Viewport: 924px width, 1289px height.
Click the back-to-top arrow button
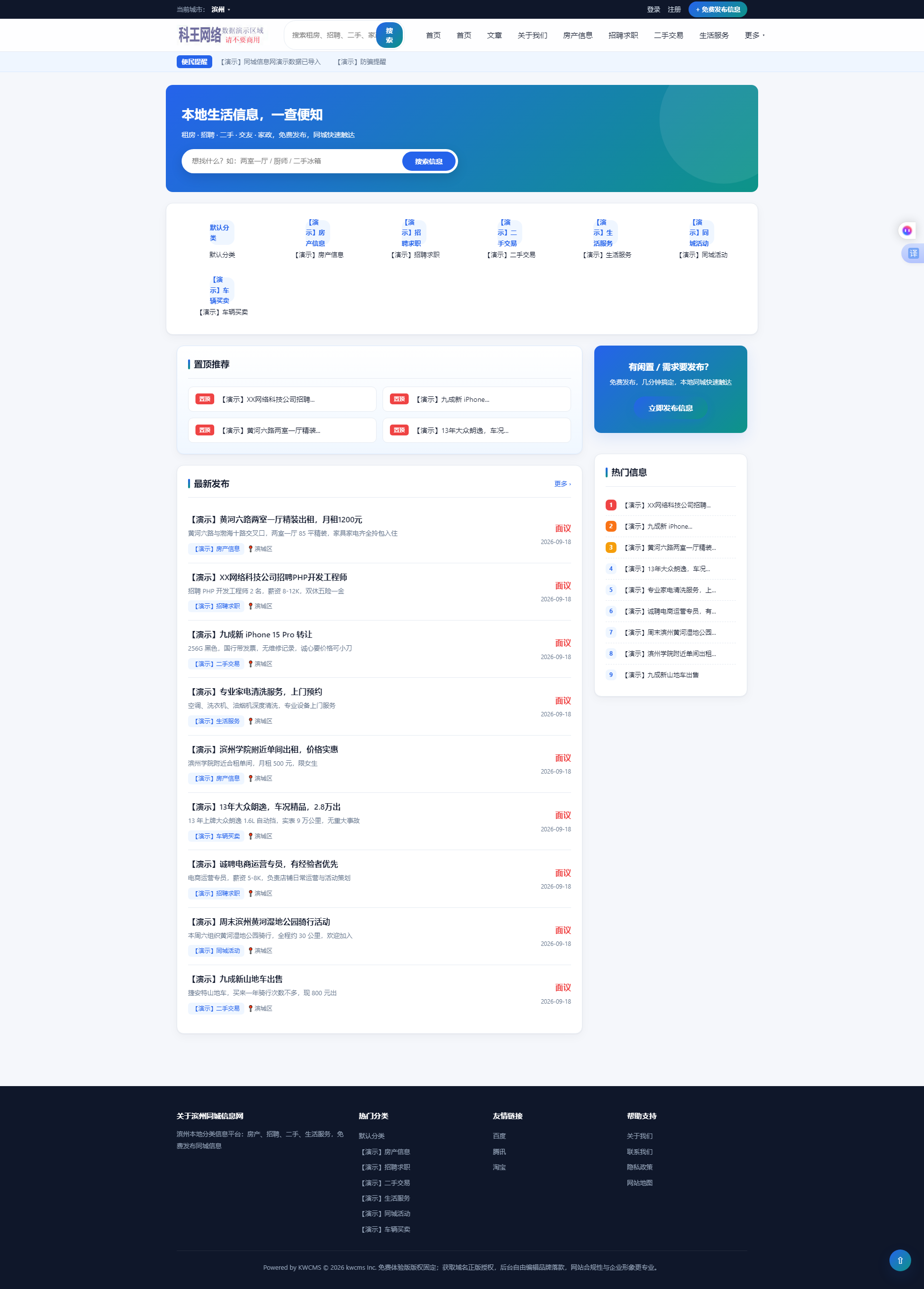(x=899, y=1260)
